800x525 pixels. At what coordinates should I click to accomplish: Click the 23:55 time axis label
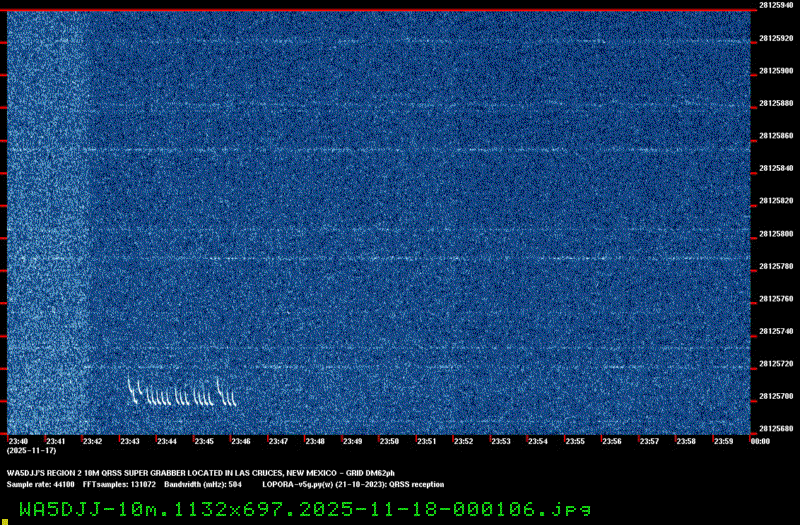point(575,441)
